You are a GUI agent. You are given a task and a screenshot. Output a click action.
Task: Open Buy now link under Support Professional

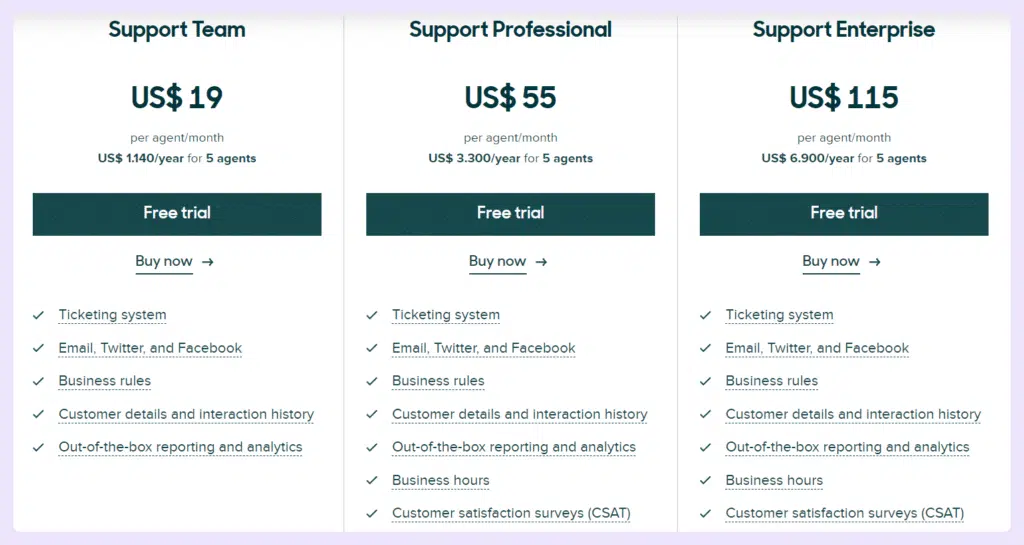(497, 262)
